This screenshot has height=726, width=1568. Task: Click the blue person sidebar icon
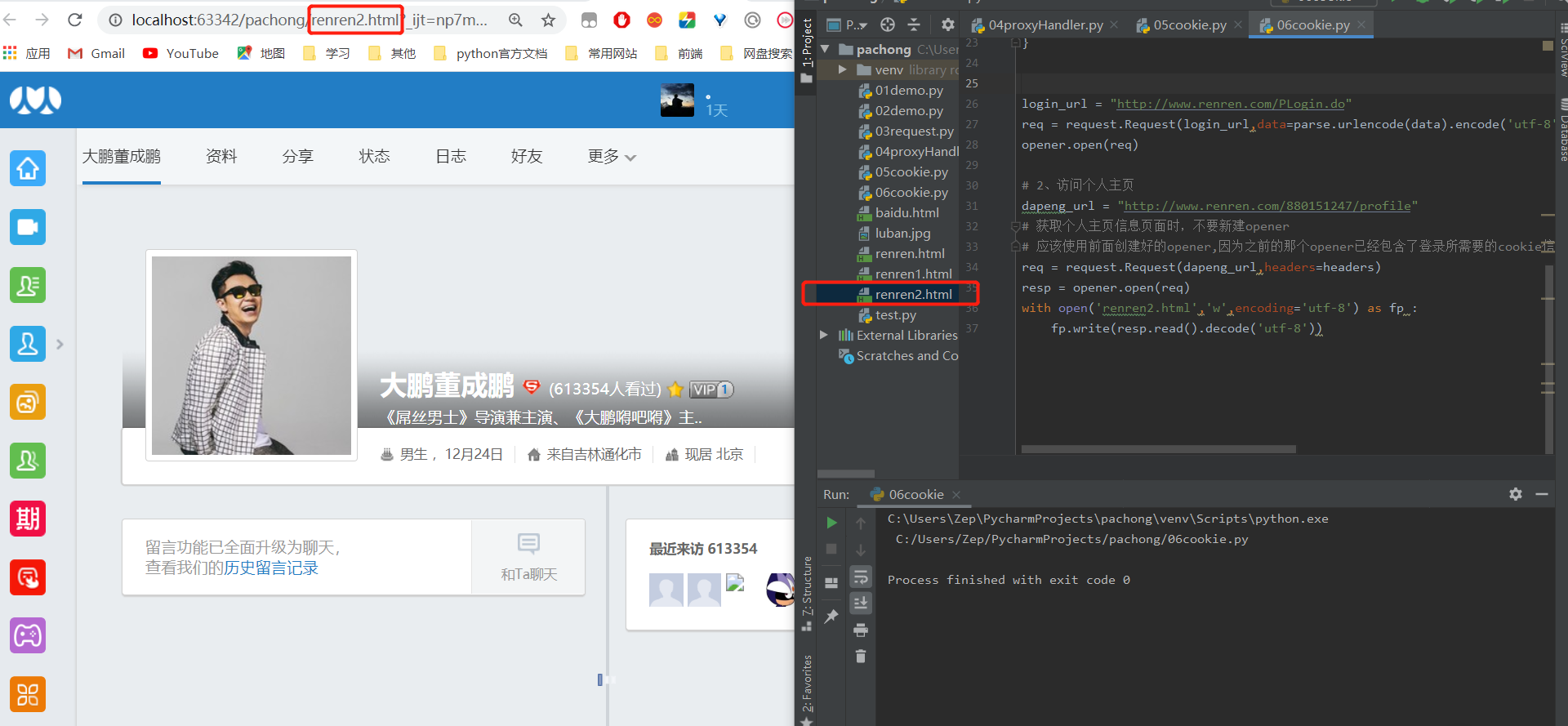pos(28,344)
